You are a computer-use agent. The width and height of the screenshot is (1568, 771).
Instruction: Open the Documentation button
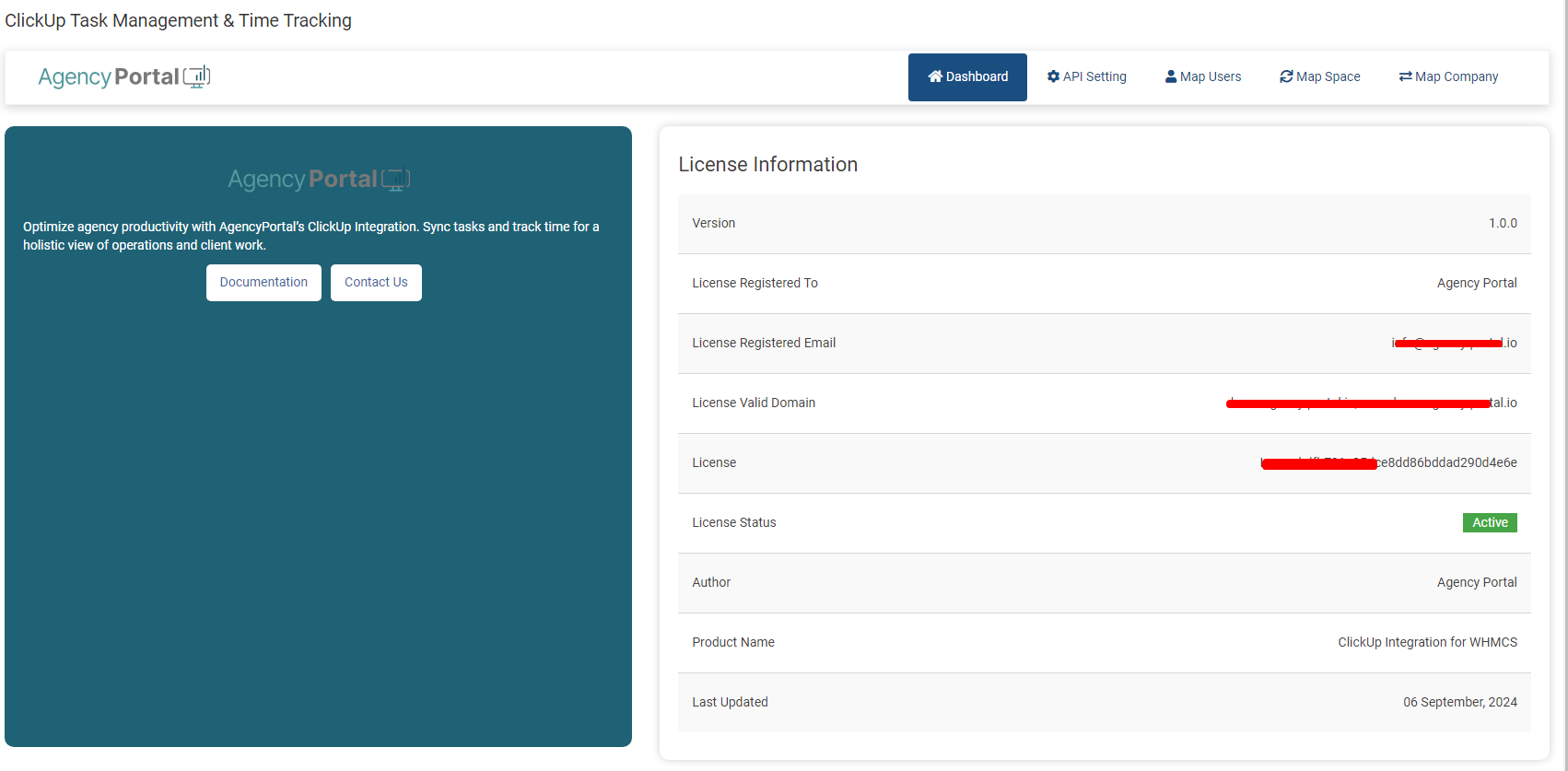pos(263,283)
